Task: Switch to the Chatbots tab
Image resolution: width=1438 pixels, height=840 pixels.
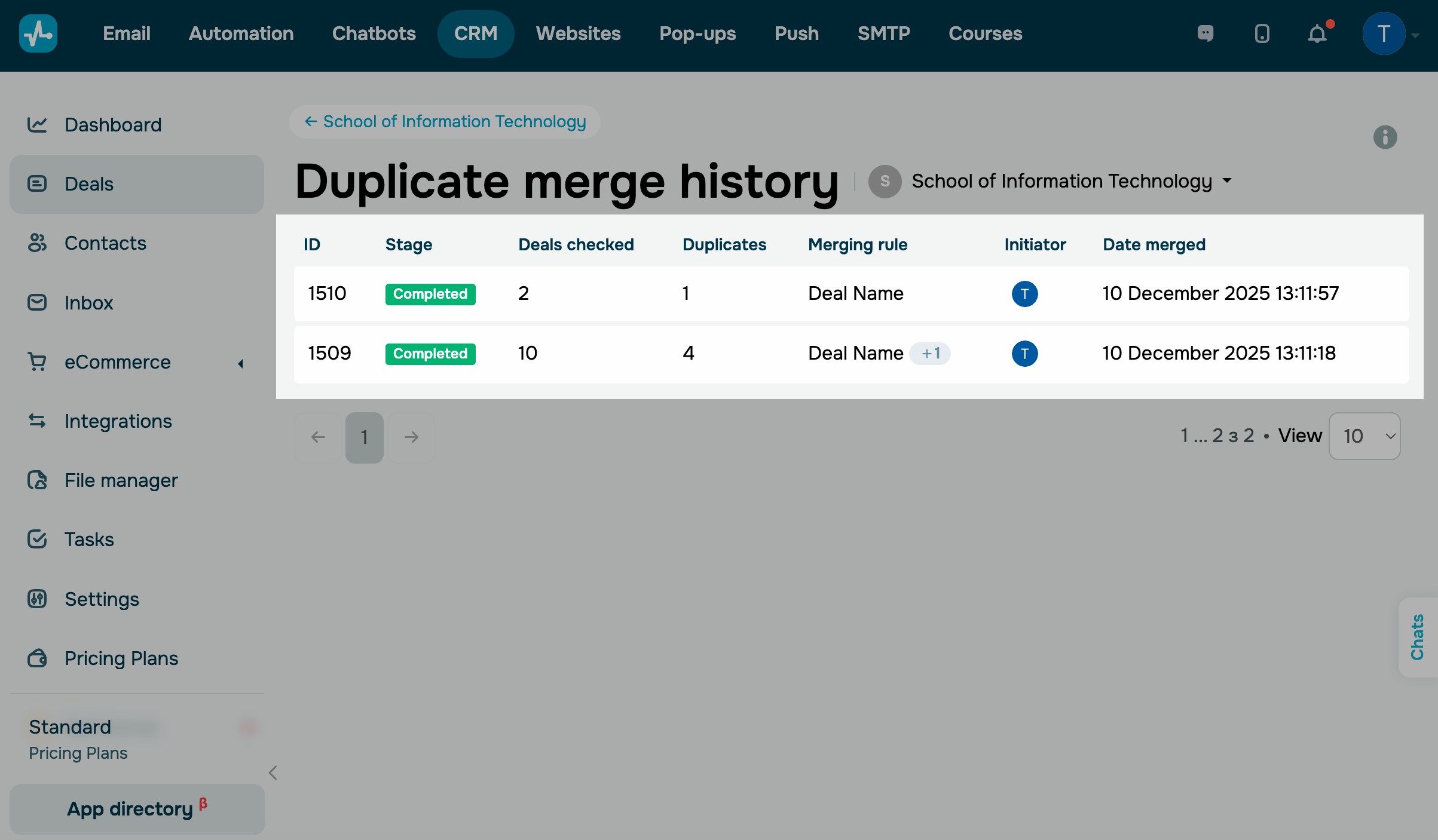Action: (374, 33)
